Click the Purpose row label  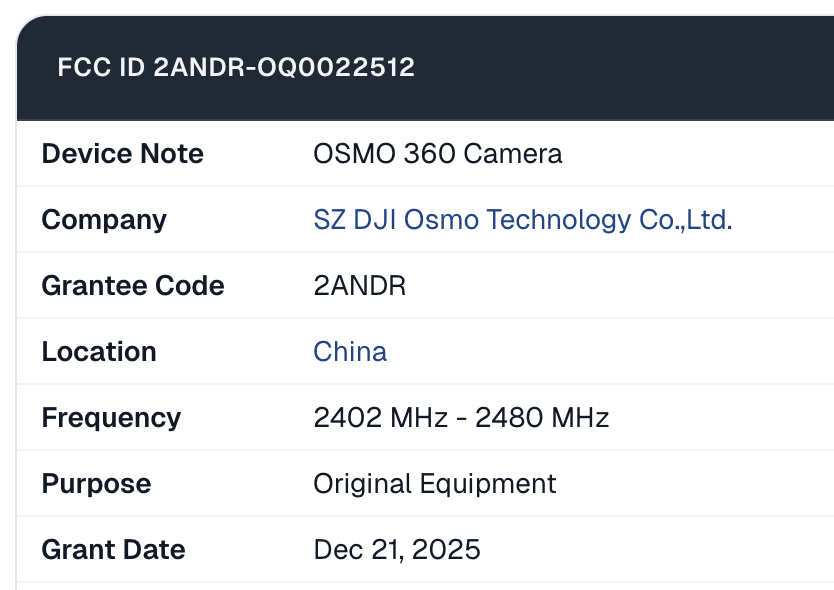point(96,484)
